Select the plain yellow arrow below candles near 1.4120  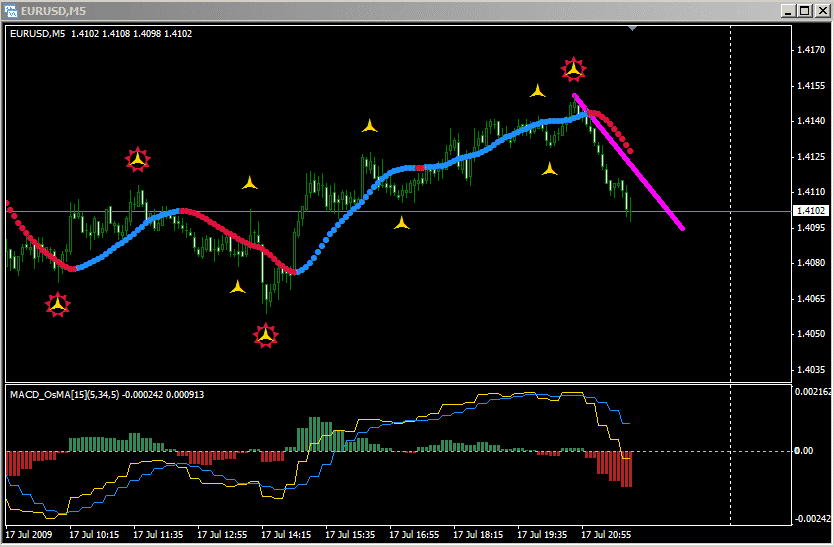pyautogui.click(x=549, y=169)
